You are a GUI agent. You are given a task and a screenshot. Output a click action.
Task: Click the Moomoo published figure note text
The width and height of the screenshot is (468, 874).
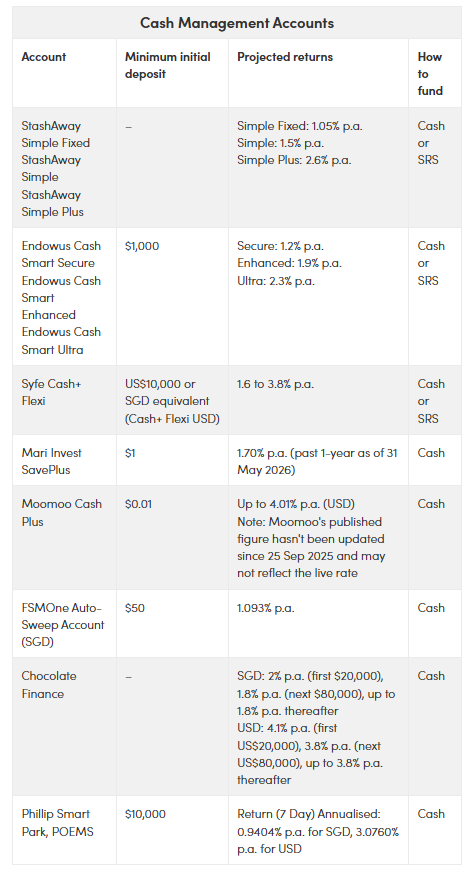click(311, 548)
